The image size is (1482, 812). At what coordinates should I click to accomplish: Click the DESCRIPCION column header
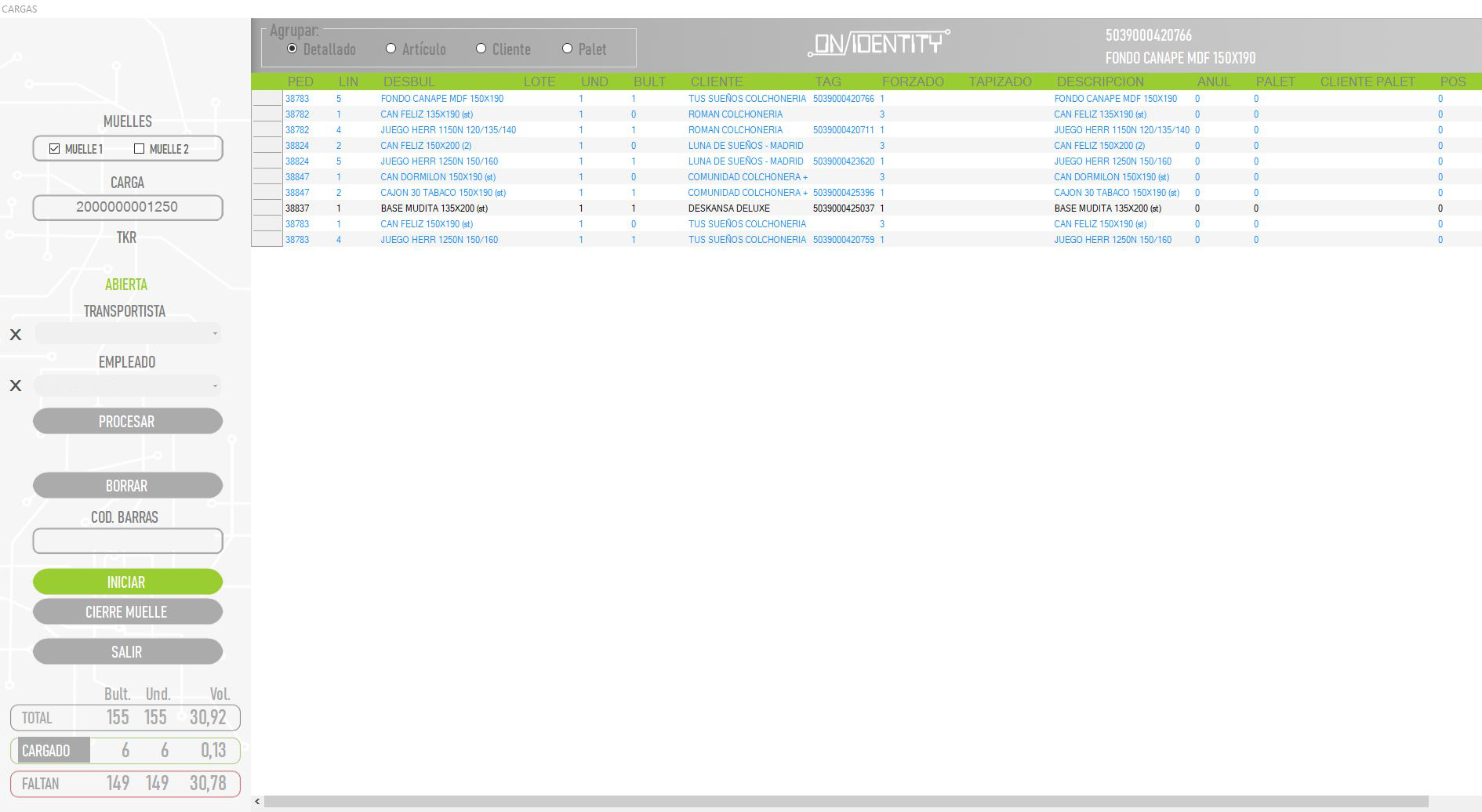pyautogui.click(x=1100, y=82)
